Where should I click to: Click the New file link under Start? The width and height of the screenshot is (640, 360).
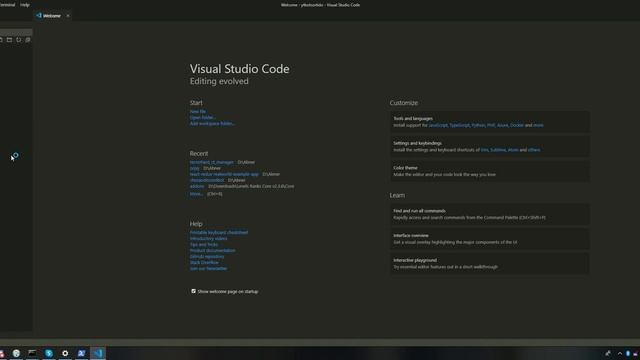point(198,111)
